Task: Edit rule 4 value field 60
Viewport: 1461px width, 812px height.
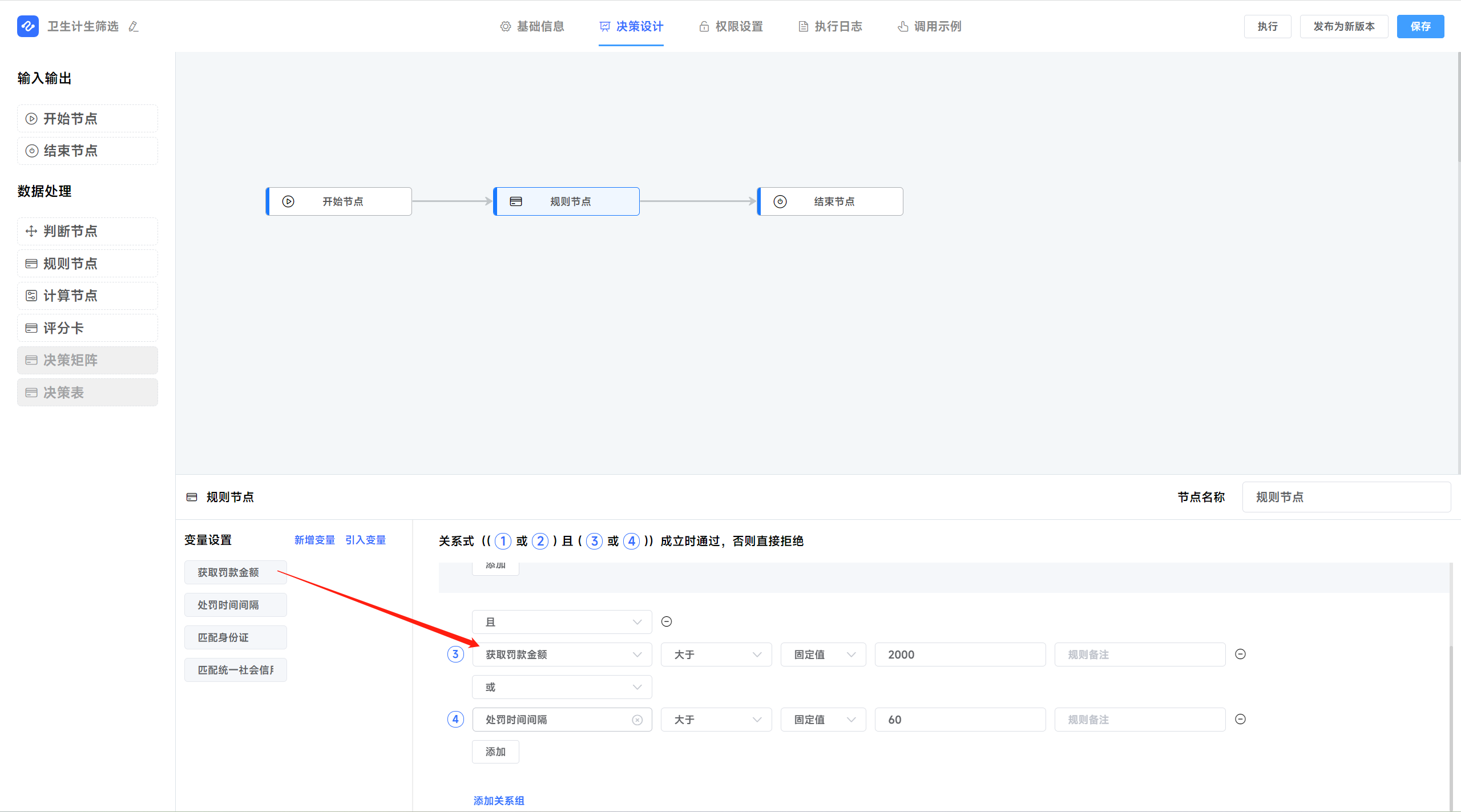Action: [x=960, y=720]
